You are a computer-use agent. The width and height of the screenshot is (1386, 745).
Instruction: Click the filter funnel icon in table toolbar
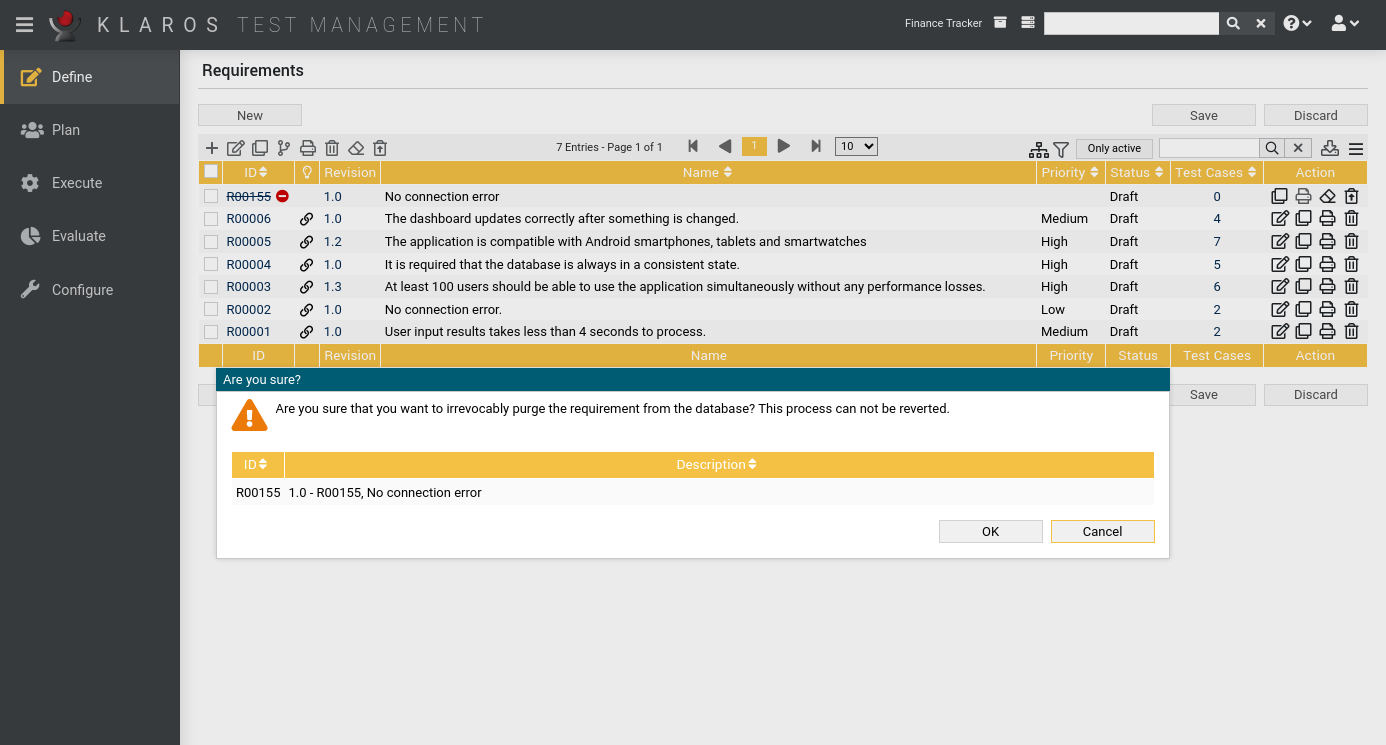click(1061, 148)
